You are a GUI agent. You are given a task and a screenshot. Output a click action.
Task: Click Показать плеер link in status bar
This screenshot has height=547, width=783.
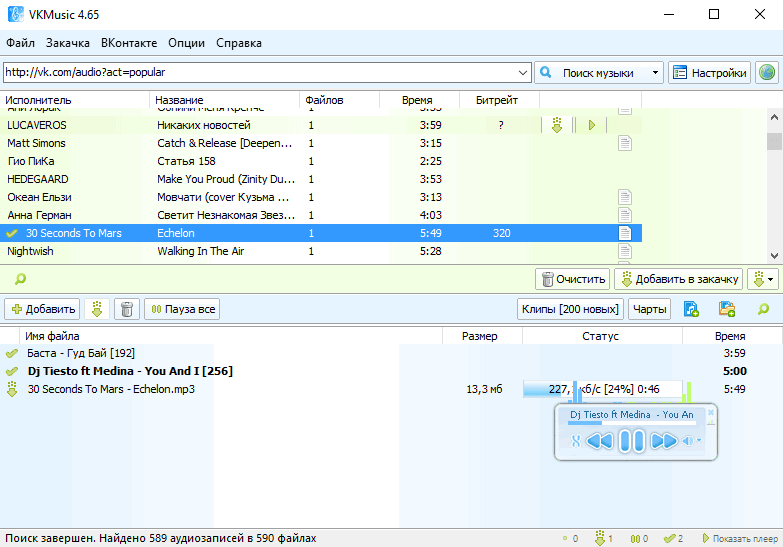[740, 539]
